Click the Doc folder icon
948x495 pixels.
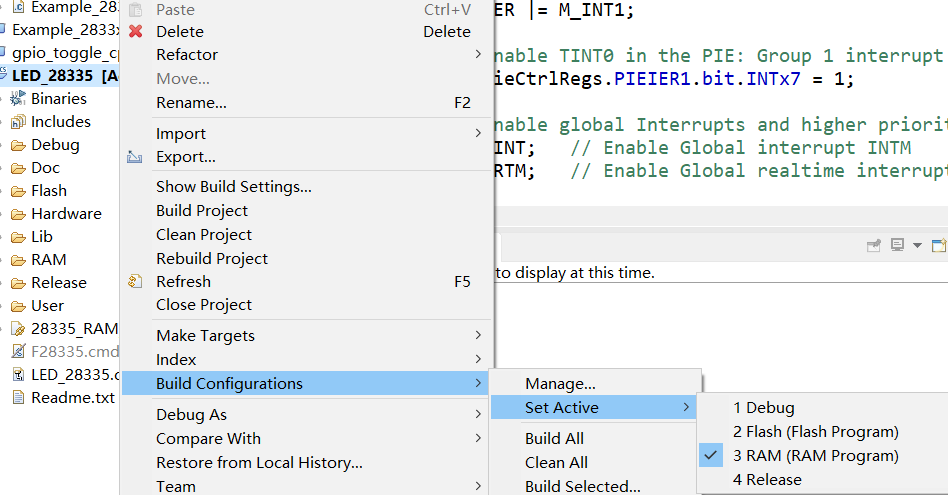[x=19, y=168]
